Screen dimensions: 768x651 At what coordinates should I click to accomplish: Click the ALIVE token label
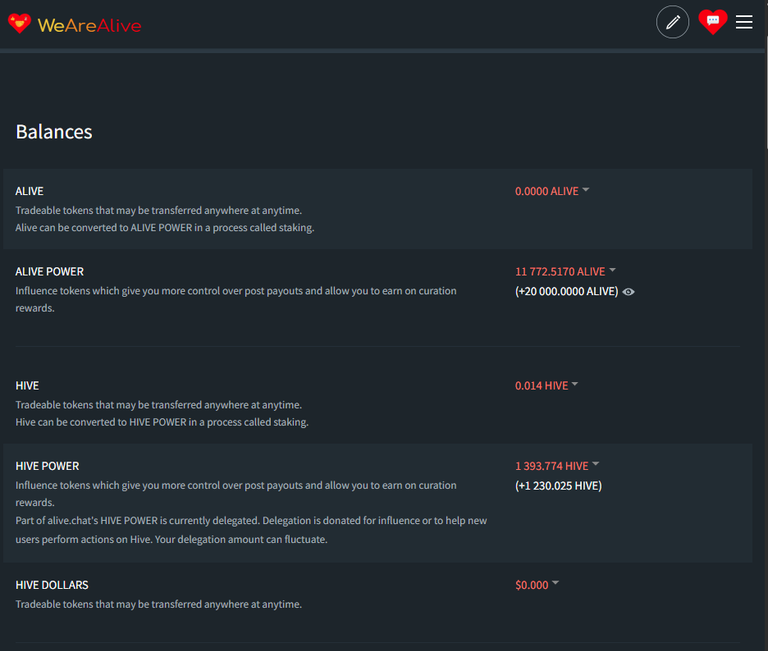click(x=29, y=191)
